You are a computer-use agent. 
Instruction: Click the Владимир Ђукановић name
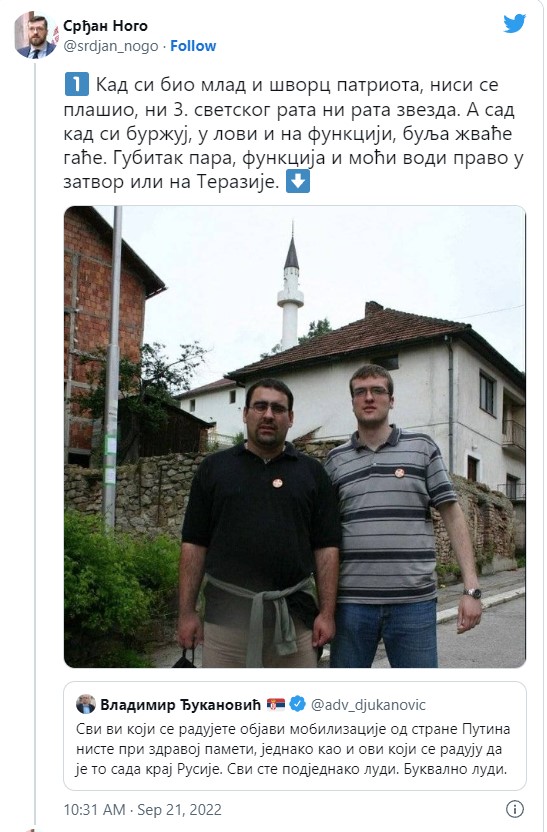point(180,705)
